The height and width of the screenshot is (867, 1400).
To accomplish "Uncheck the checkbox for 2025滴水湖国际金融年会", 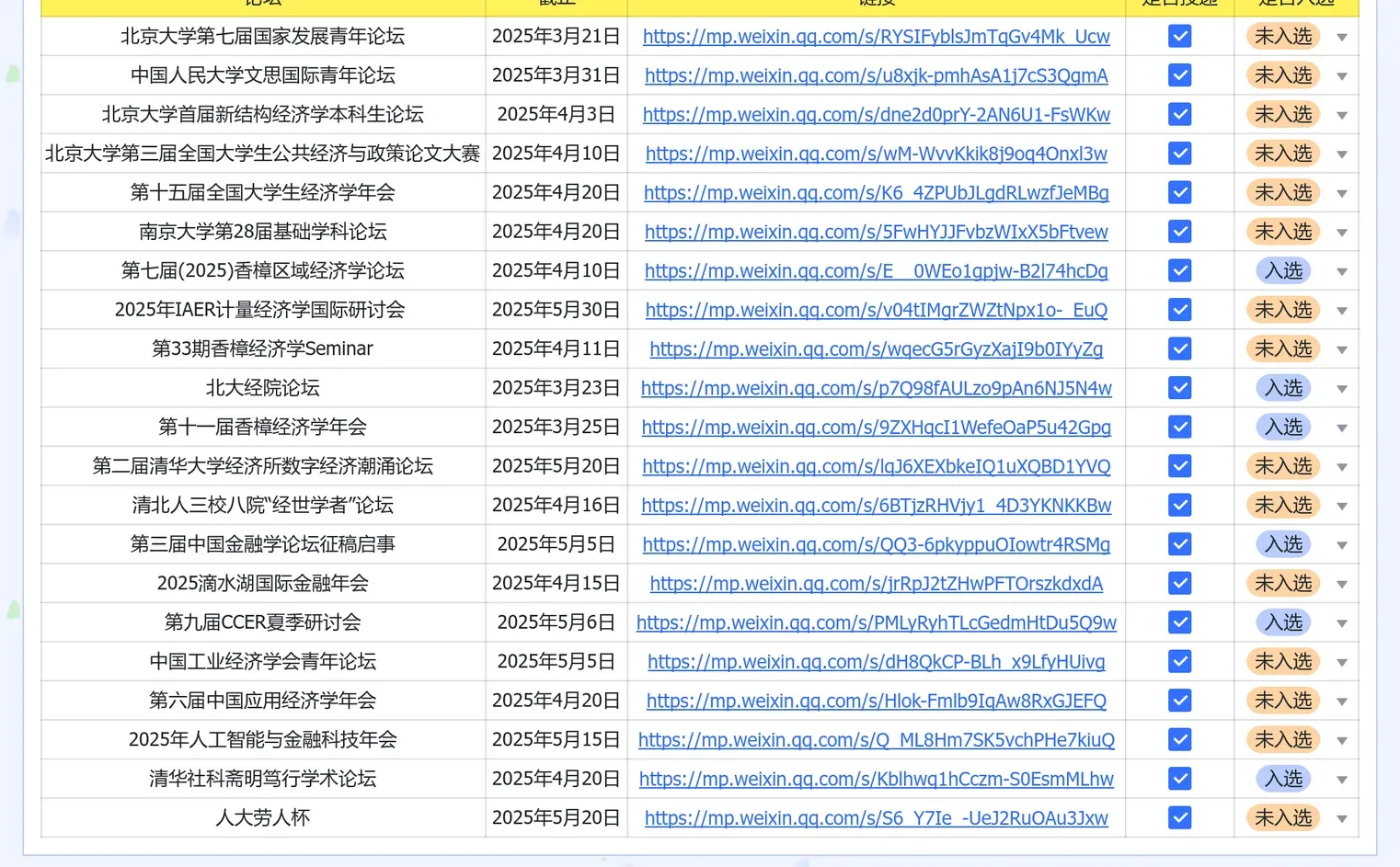I will 1179,583.
